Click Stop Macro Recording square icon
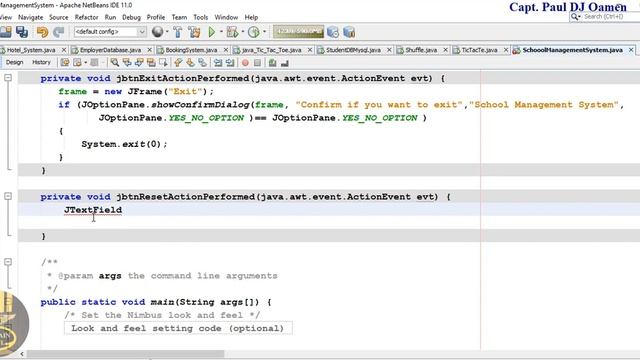Image resolution: width=640 pixels, height=360 pixels. click(x=258, y=63)
